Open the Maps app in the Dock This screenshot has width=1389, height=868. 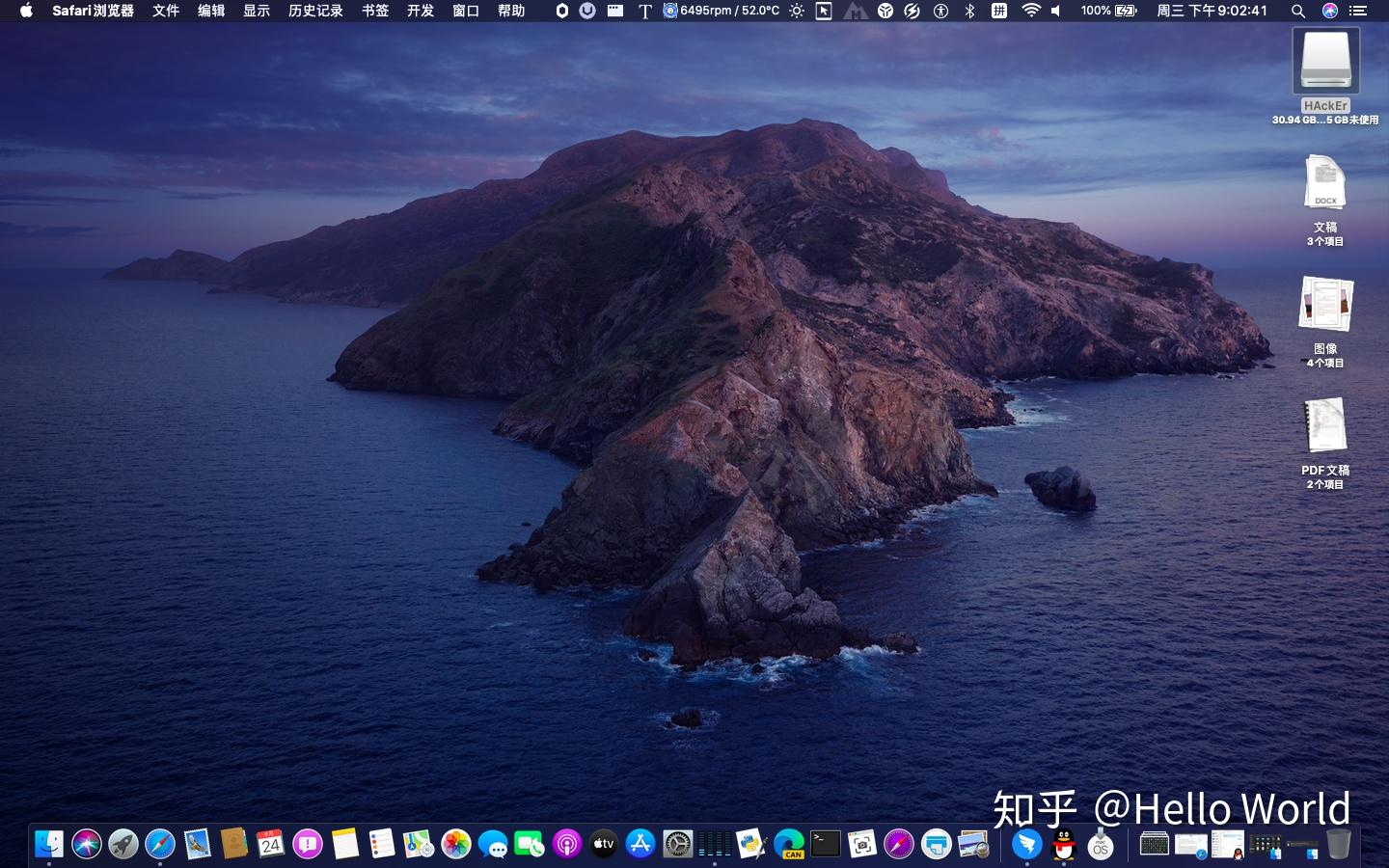click(419, 845)
